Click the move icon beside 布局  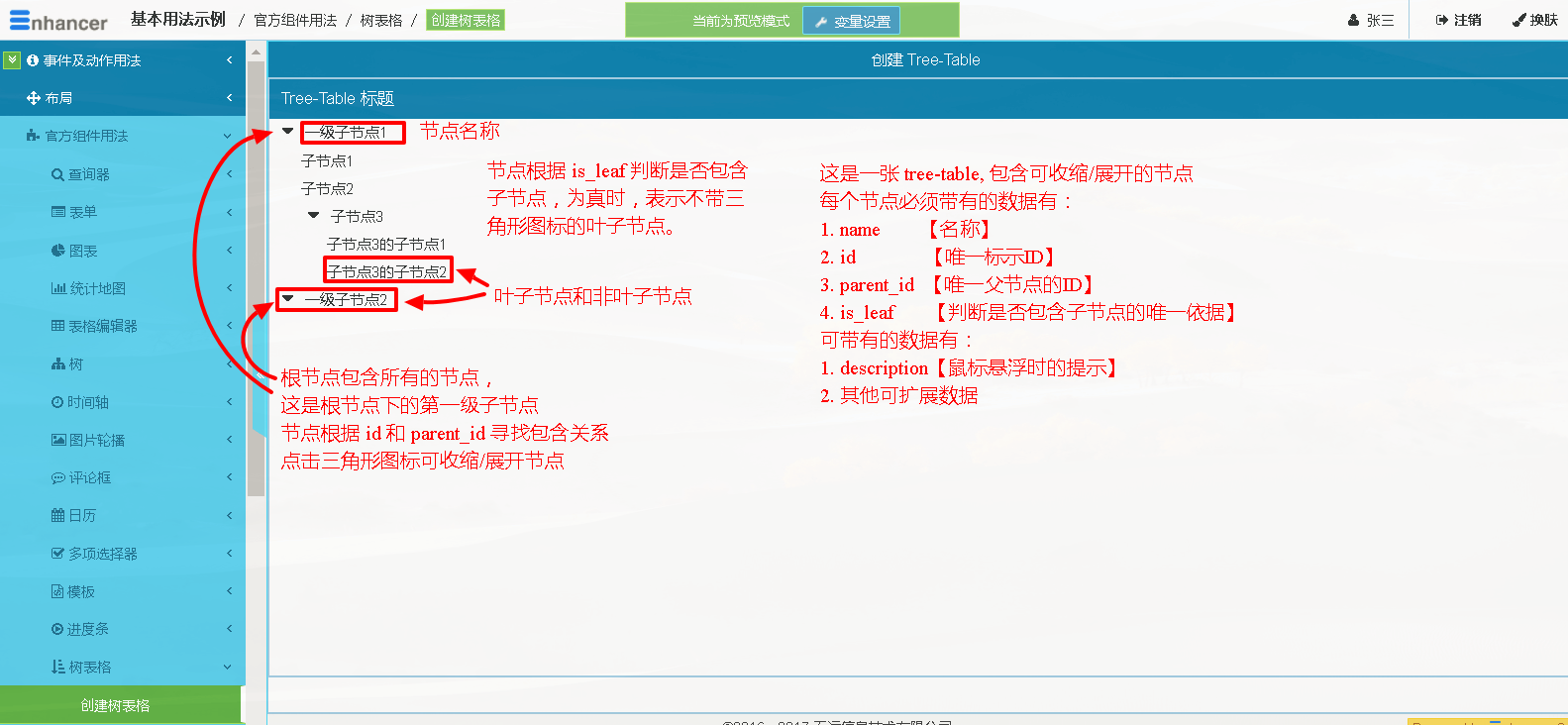click(x=34, y=98)
